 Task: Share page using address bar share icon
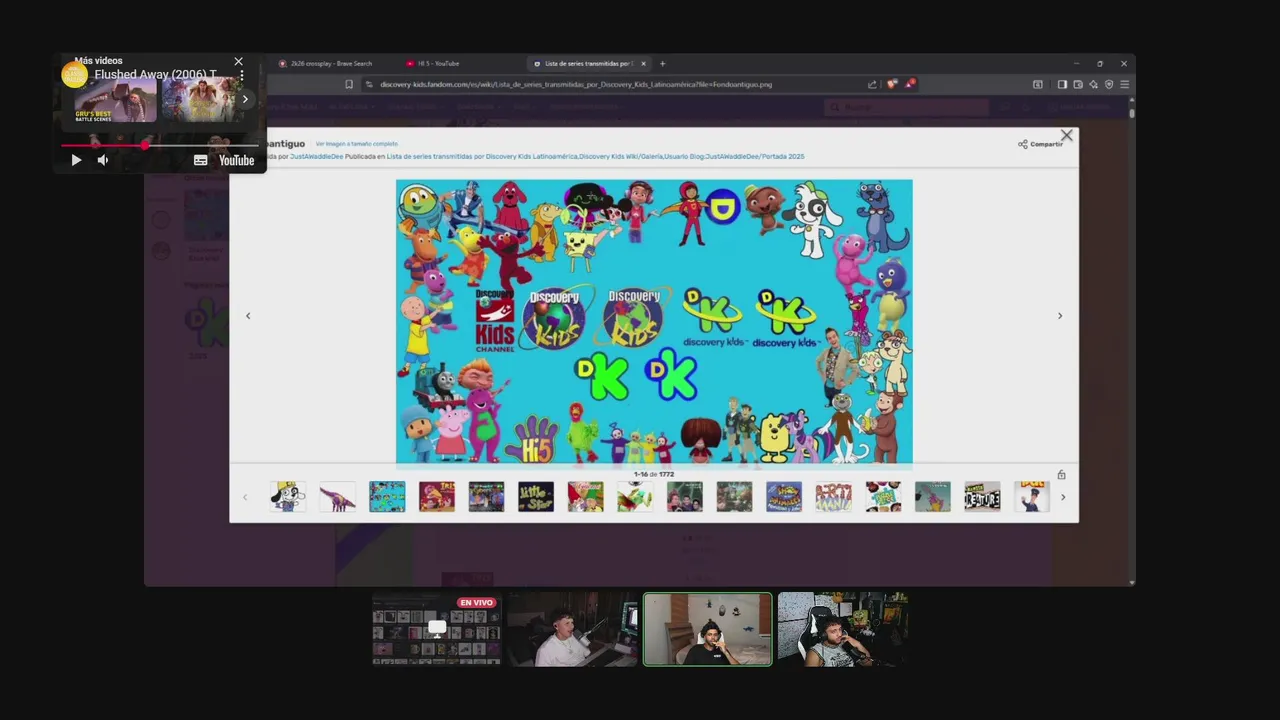[x=872, y=84]
